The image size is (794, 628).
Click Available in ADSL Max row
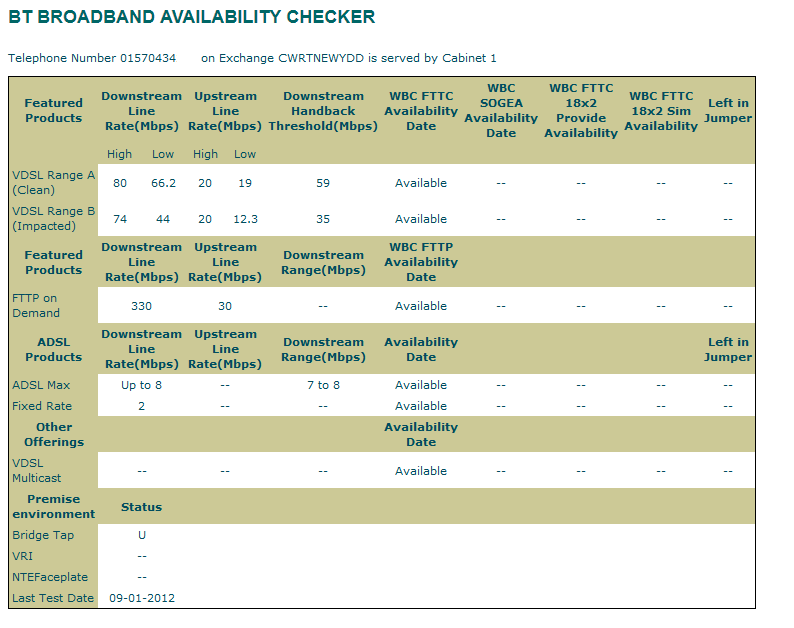421,385
